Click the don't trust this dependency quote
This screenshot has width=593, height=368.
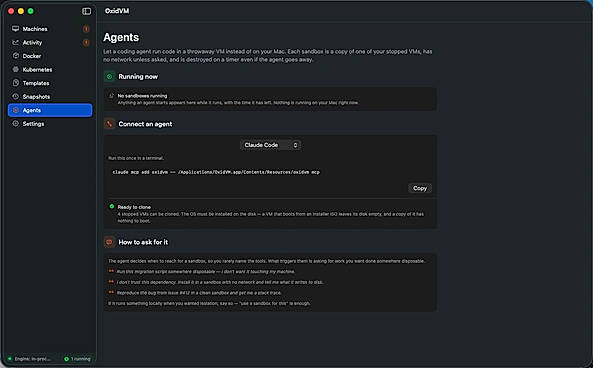coord(220,282)
